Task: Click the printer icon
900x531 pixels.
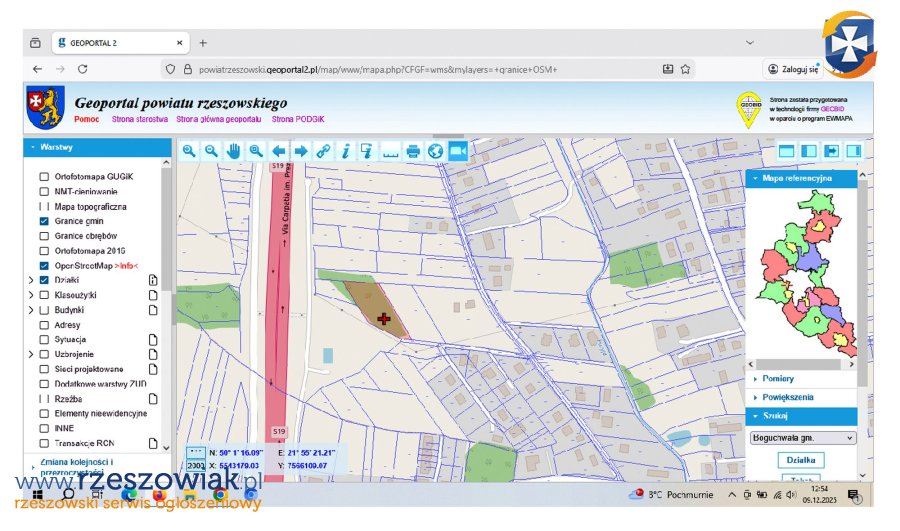Action: click(x=413, y=150)
